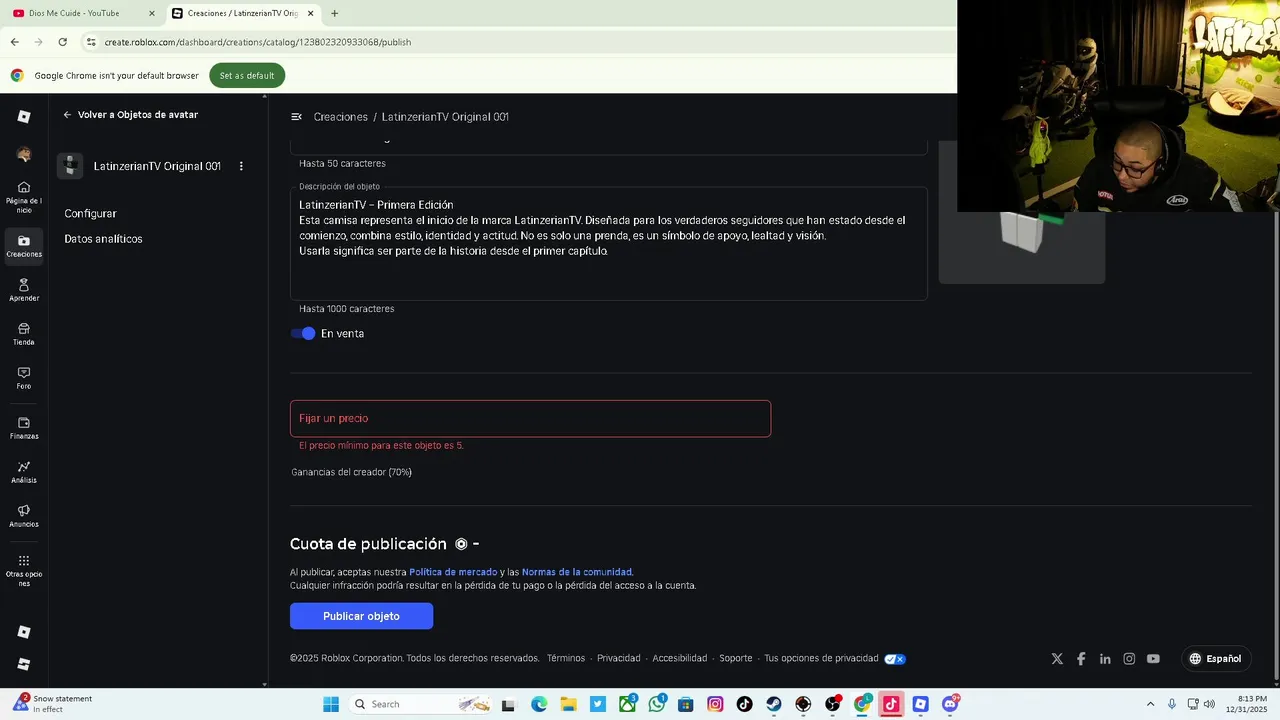
Task: Click the address bar URL
Action: 258,42
